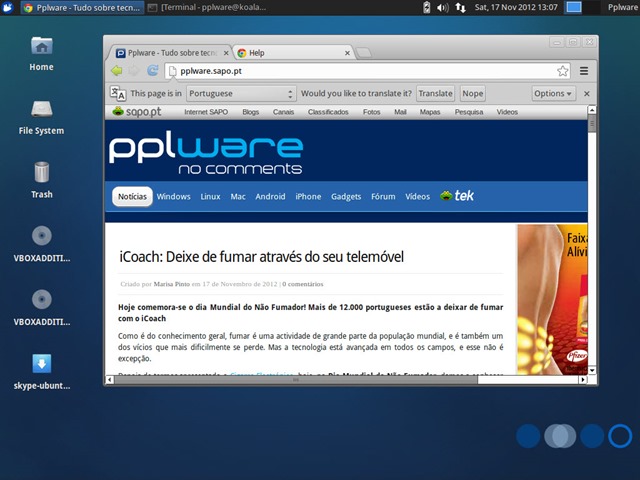Close the Ppware tab

coord(226,53)
